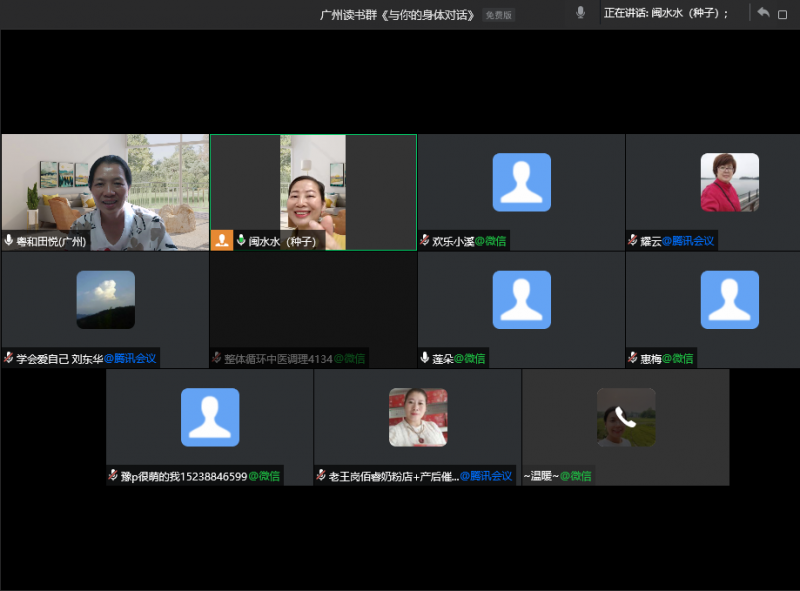
Task: Click the back arrow icon at top right
Action: click(763, 13)
